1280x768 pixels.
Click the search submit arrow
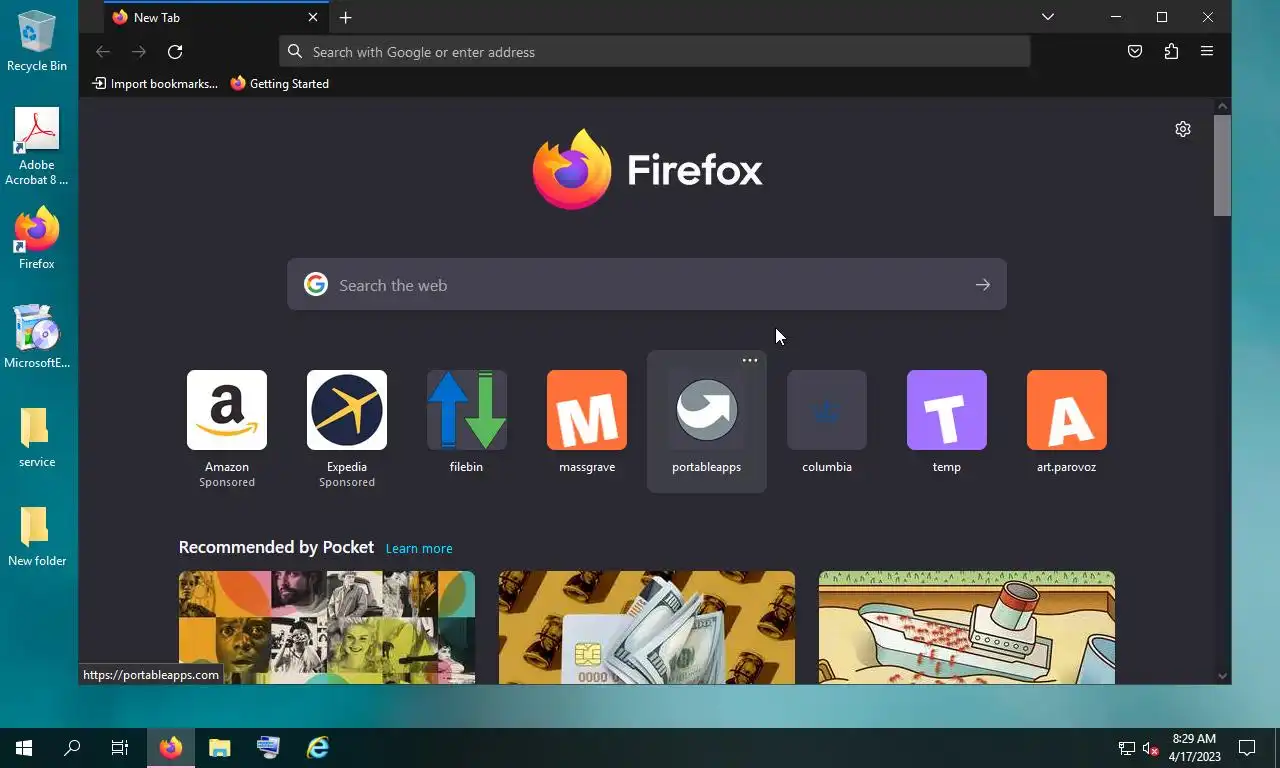983,285
